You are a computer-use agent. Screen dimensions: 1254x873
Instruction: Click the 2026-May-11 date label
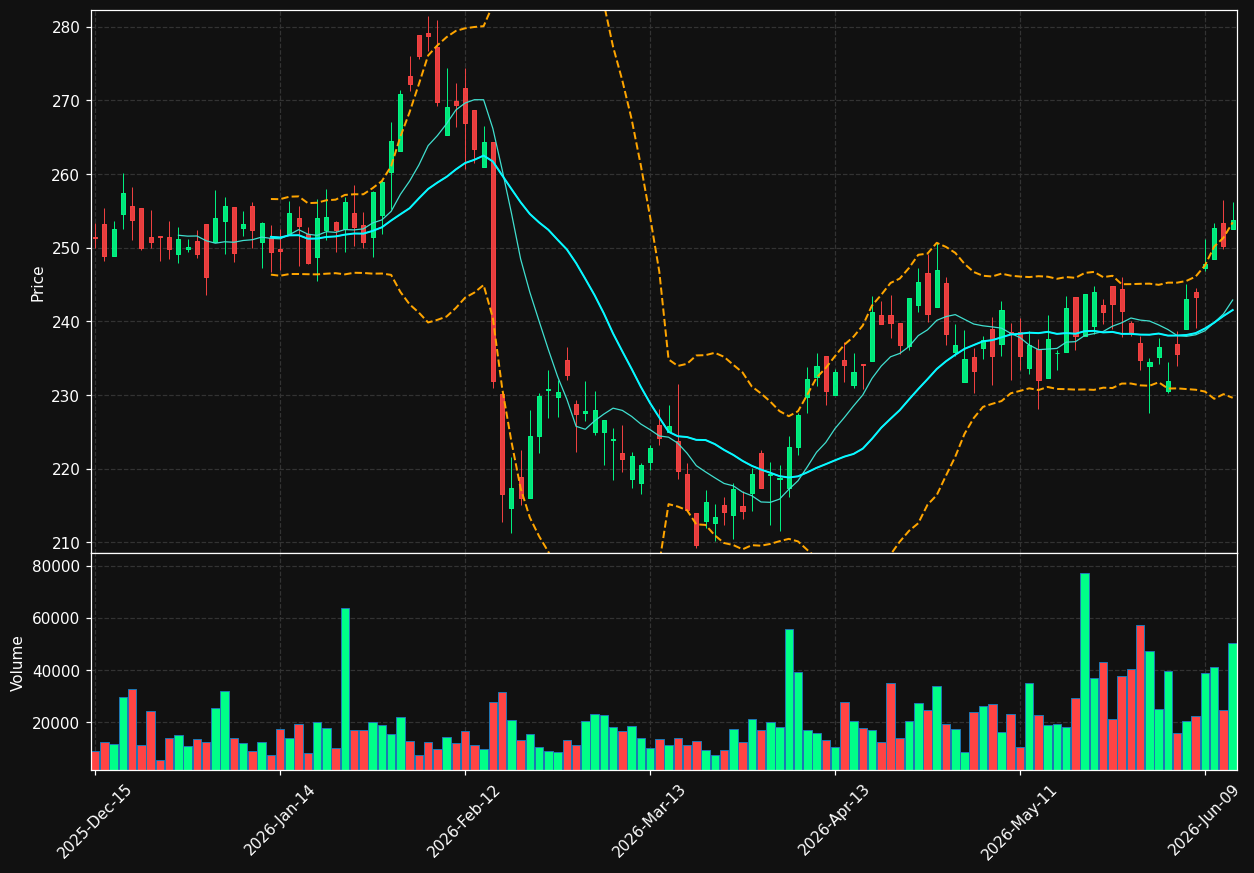(1018, 821)
